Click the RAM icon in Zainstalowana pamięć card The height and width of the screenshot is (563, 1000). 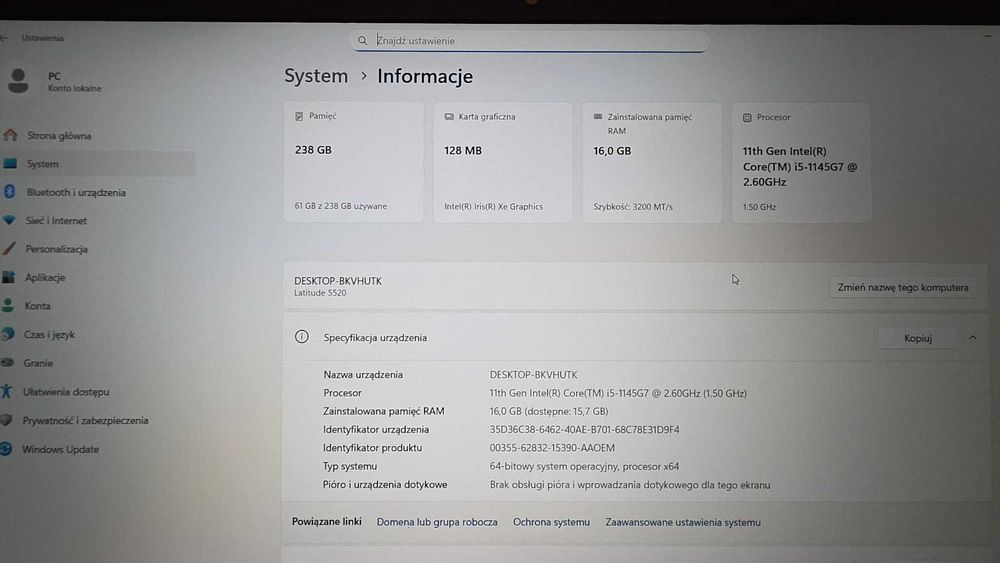click(x=598, y=117)
